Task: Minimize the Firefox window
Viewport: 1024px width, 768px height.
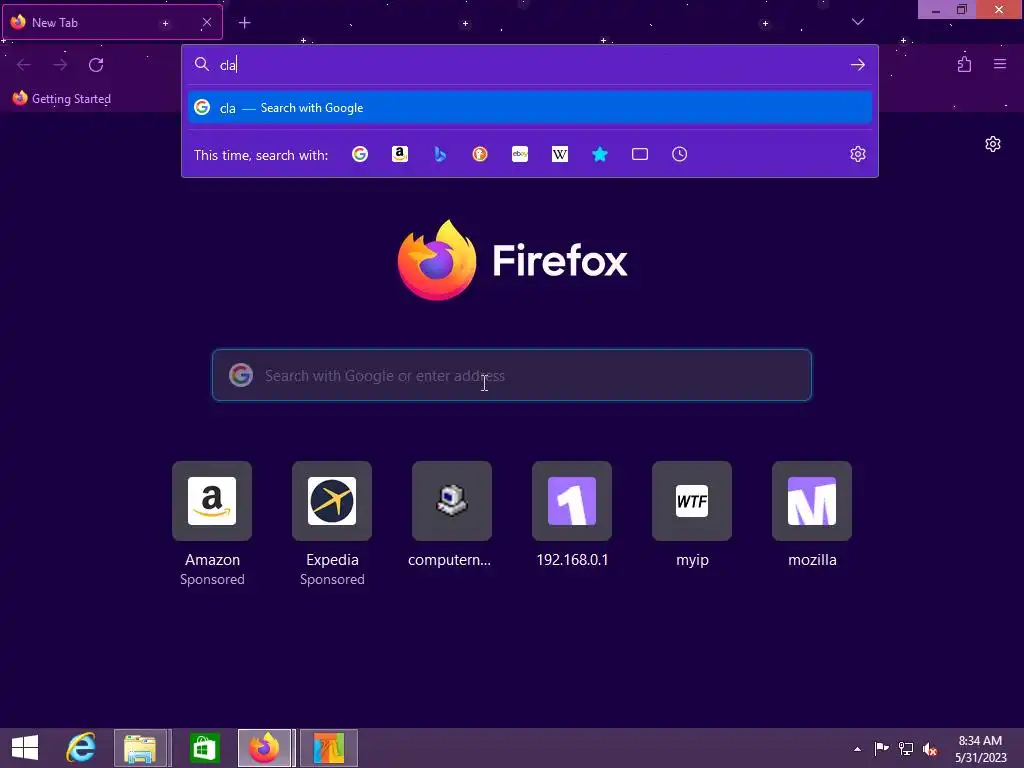Action: point(935,10)
